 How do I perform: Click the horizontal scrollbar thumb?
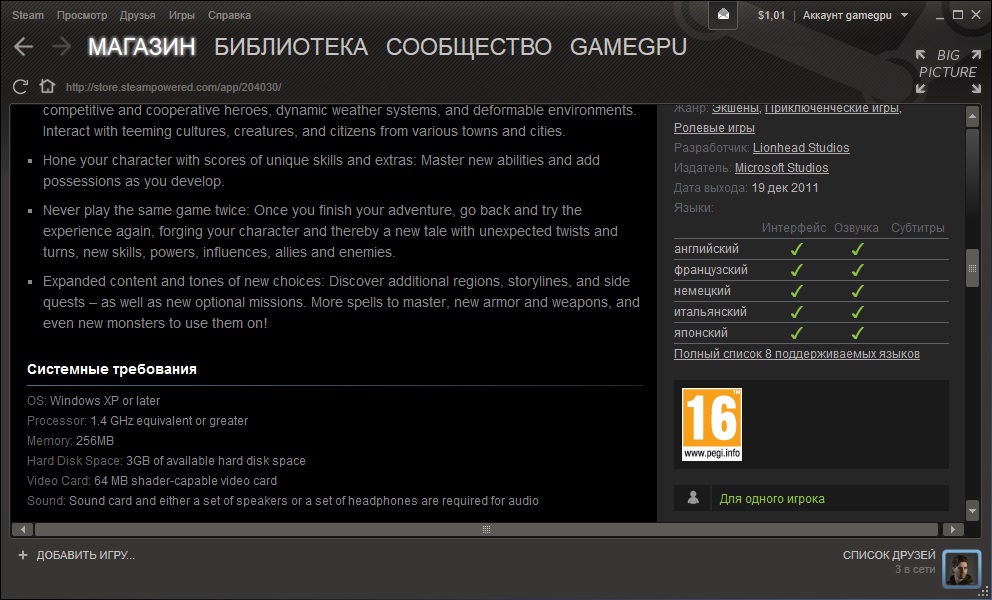tap(486, 529)
